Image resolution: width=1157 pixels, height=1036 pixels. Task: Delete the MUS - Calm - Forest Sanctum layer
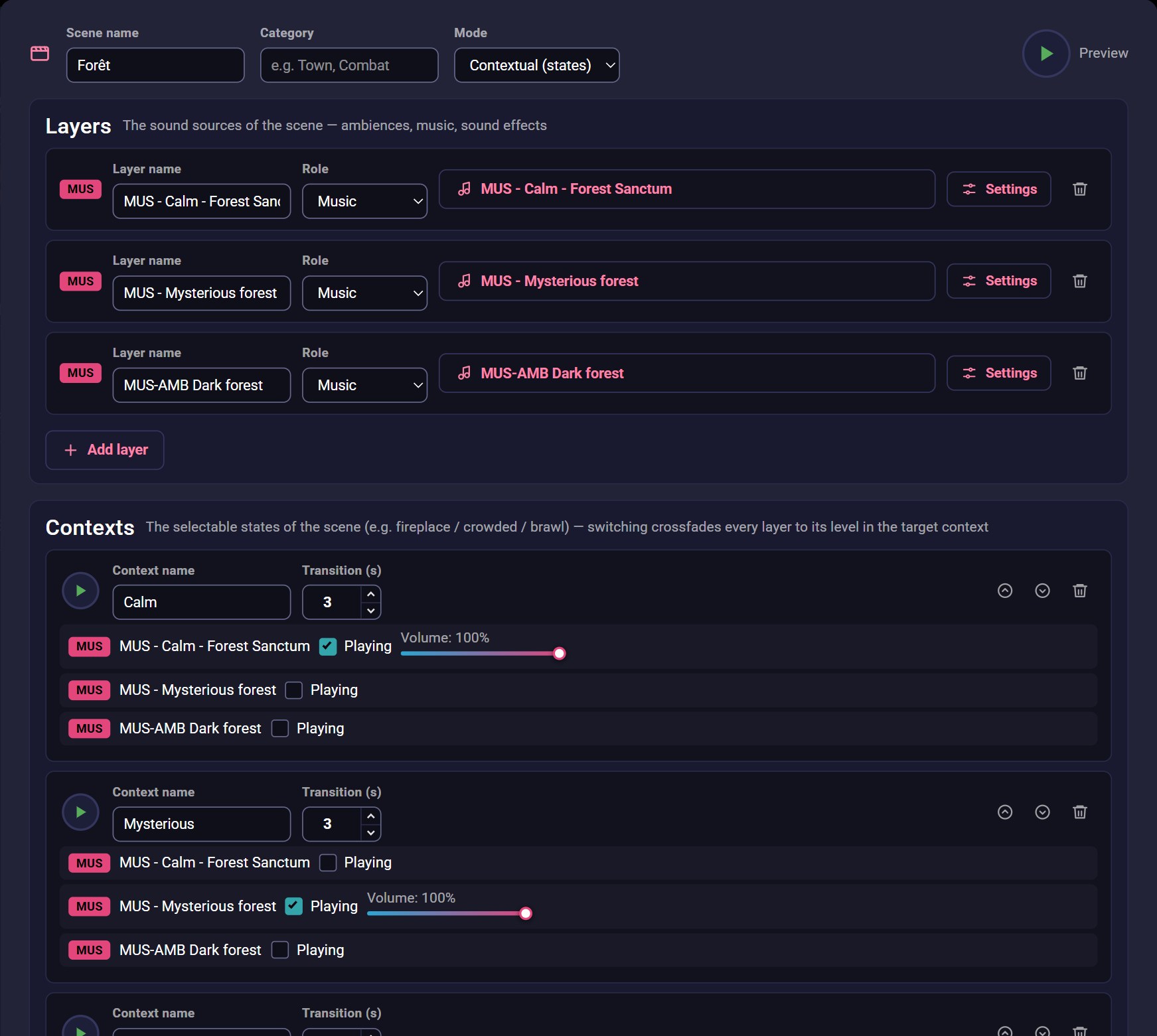(x=1079, y=189)
